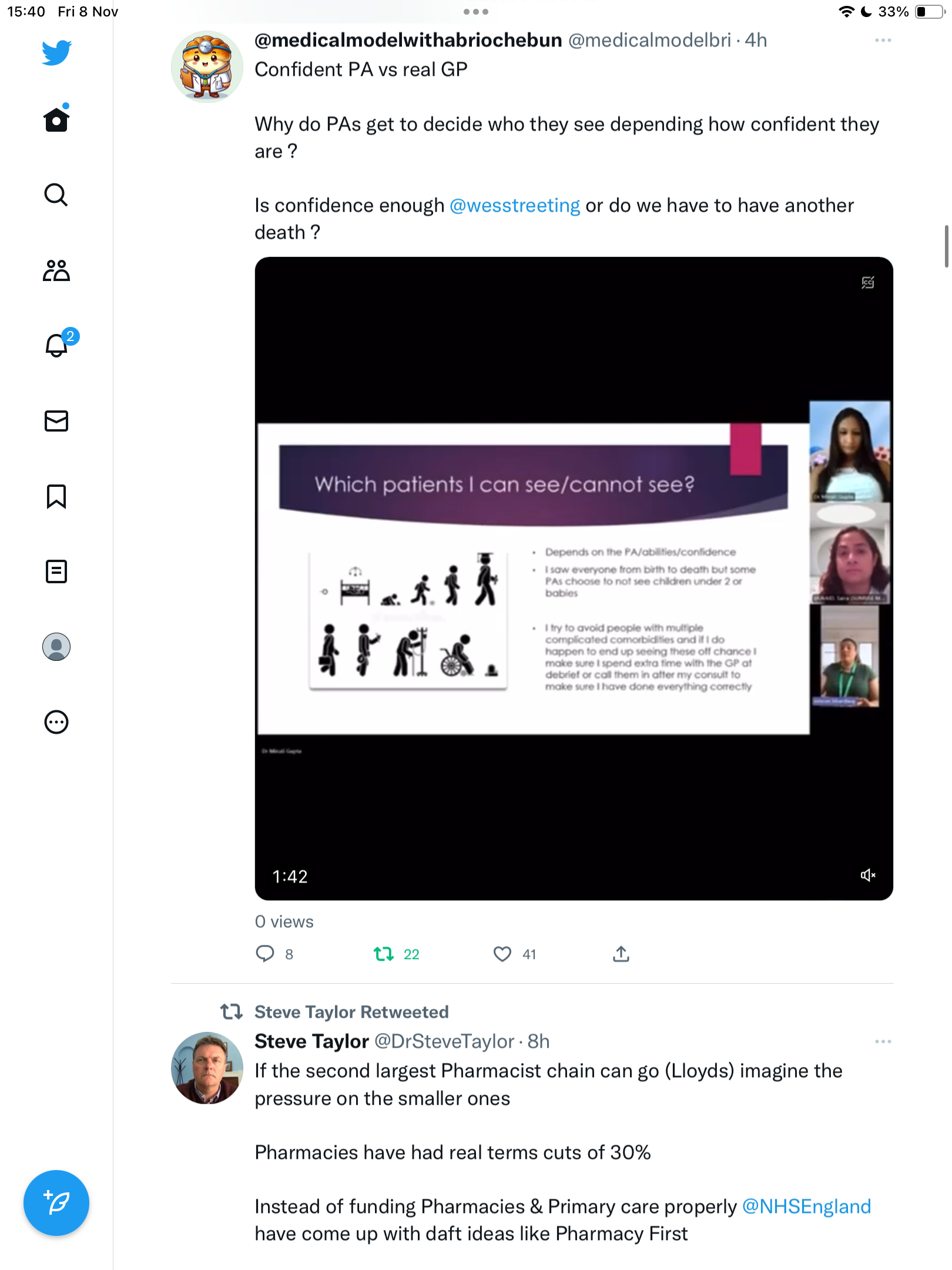Open more options for Steve Taylor tweet
This screenshot has height=1270, width=952.
883,1041
